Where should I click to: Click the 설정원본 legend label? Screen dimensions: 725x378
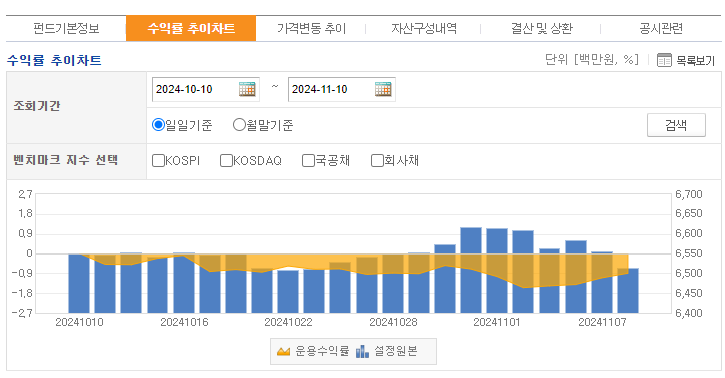395,351
